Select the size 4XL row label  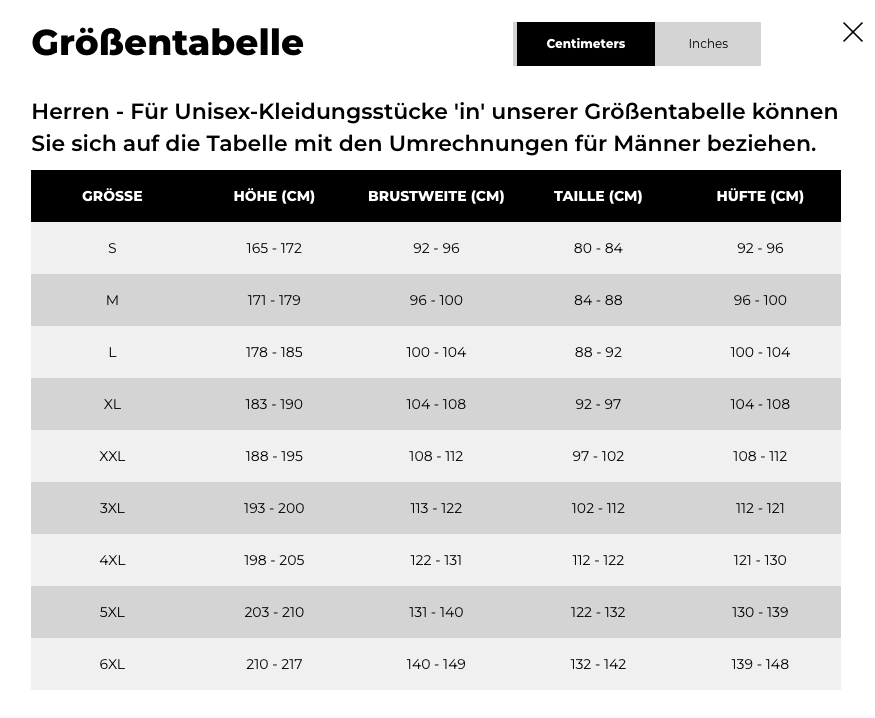tap(112, 560)
